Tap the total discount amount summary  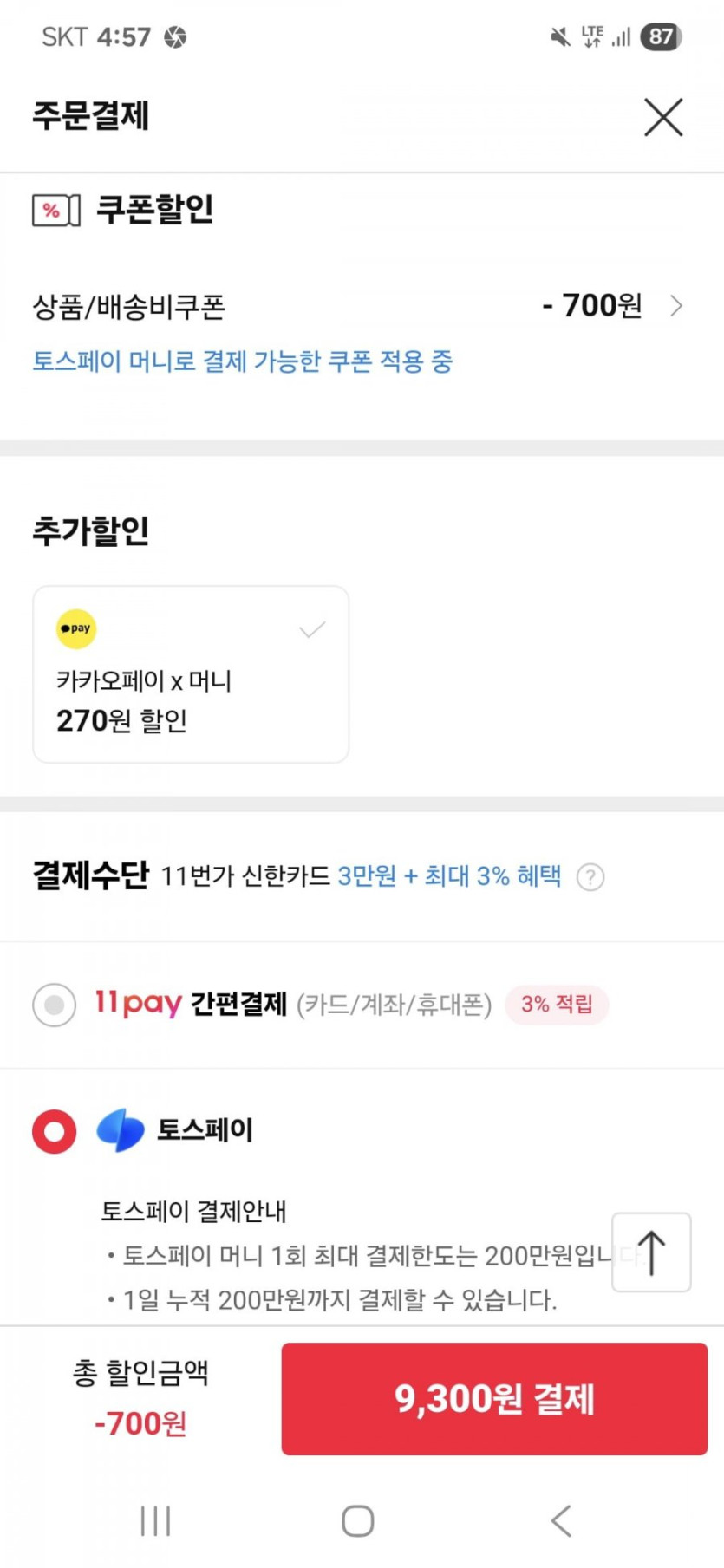(x=140, y=1397)
